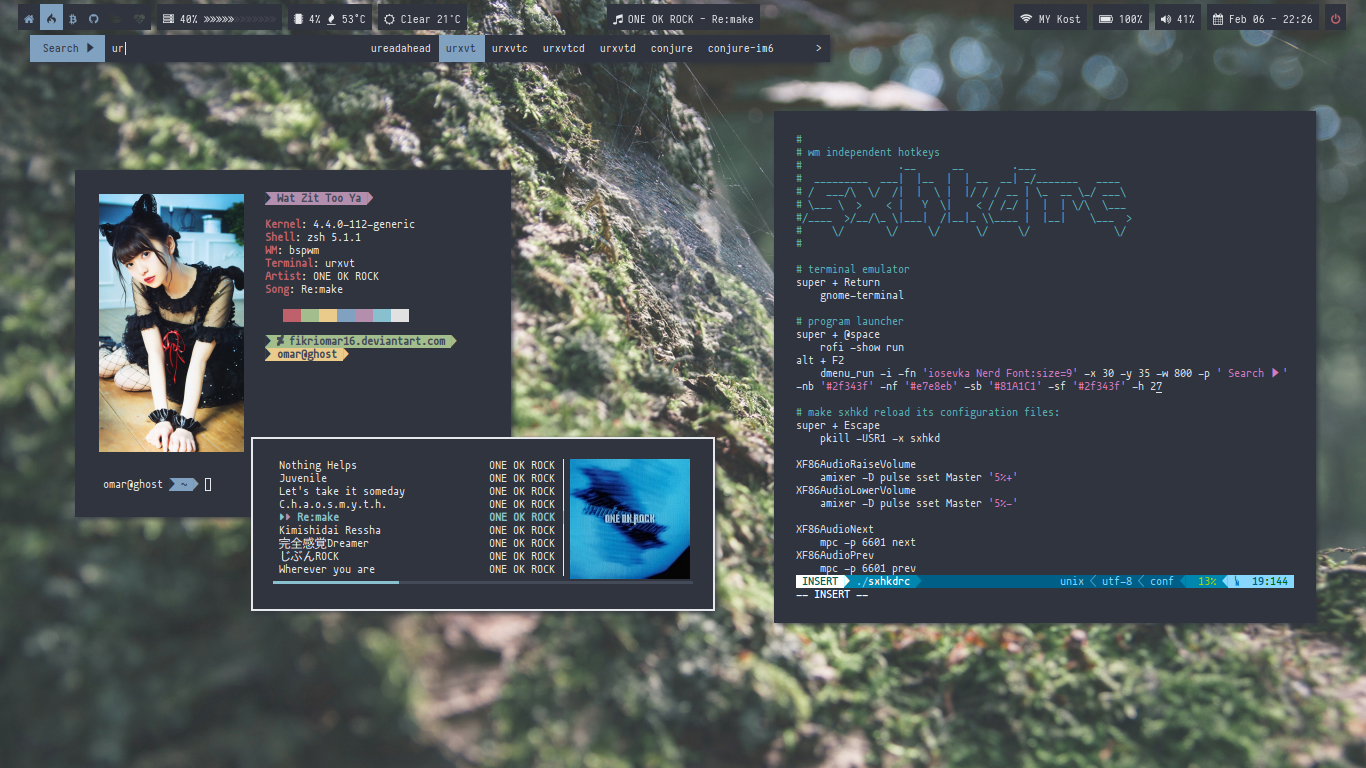Image resolution: width=1366 pixels, height=768 pixels.
Task: Select the active fire workspace icon
Action: click(x=51, y=18)
